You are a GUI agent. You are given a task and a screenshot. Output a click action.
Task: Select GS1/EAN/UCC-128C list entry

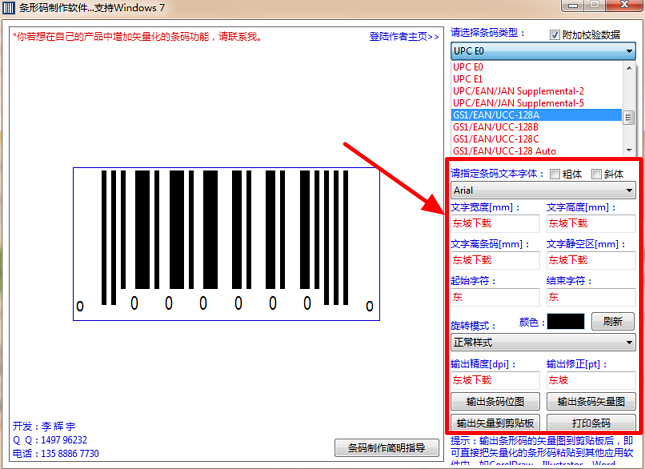537,139
